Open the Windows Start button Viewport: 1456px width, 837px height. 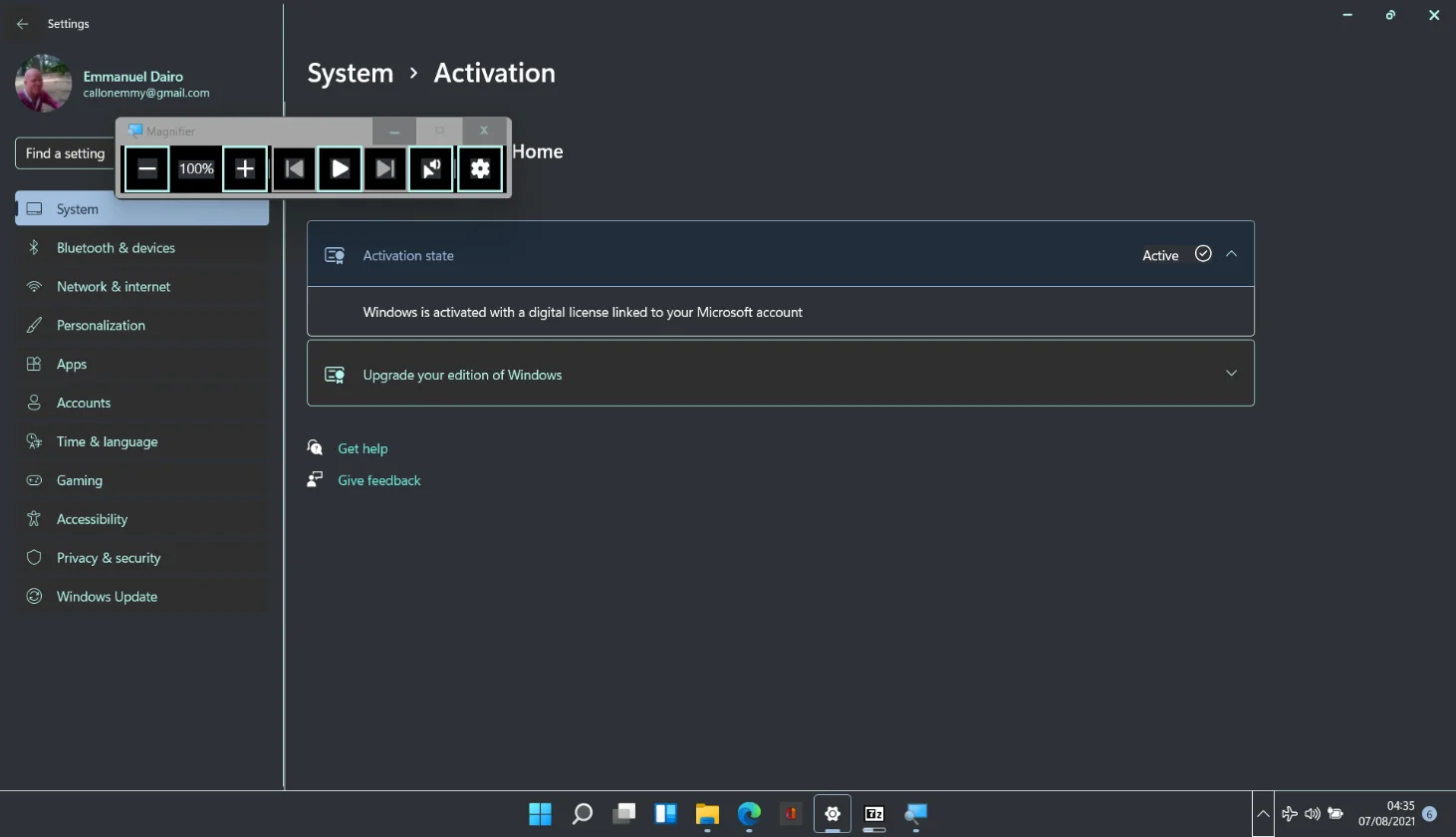pos(540,814)
